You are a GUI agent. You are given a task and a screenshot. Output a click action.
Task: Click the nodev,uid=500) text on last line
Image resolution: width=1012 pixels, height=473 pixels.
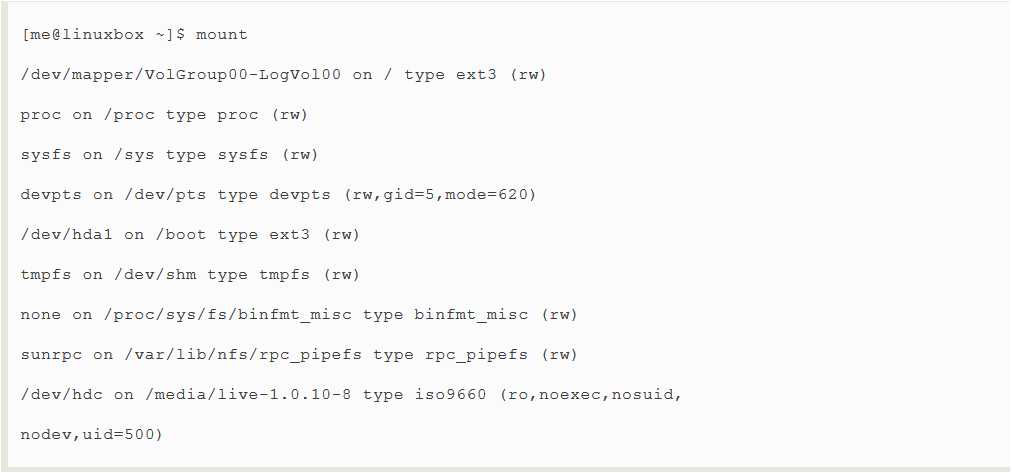tap(92, 435)
